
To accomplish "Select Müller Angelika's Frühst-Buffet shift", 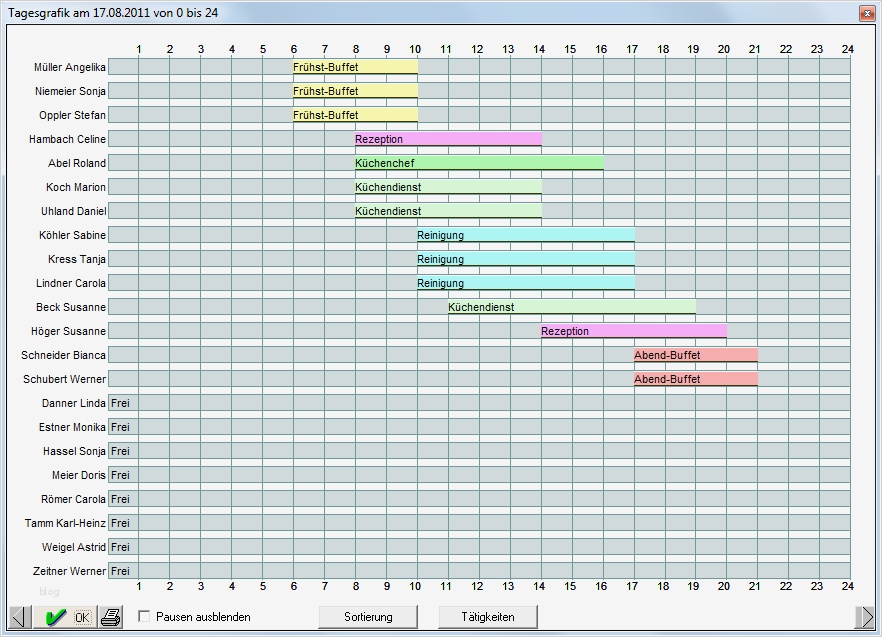I will (355, 66).
